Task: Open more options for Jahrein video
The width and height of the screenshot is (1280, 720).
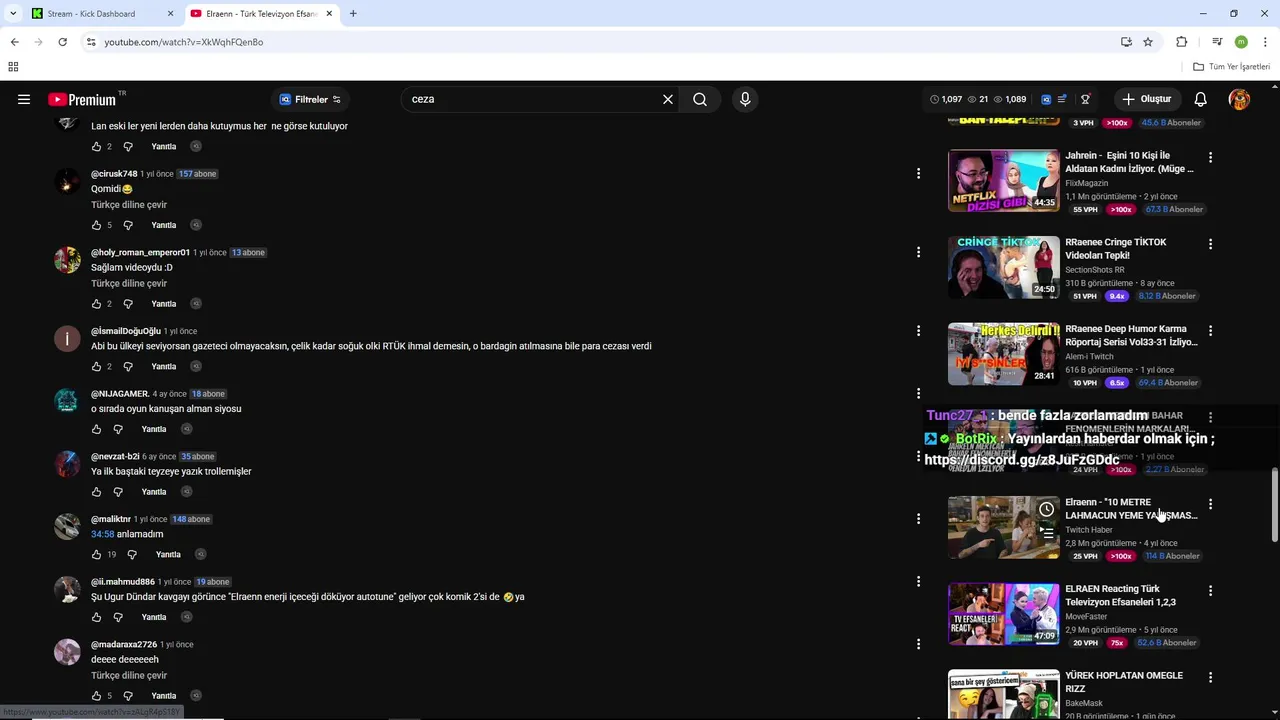Action: 1210,158
